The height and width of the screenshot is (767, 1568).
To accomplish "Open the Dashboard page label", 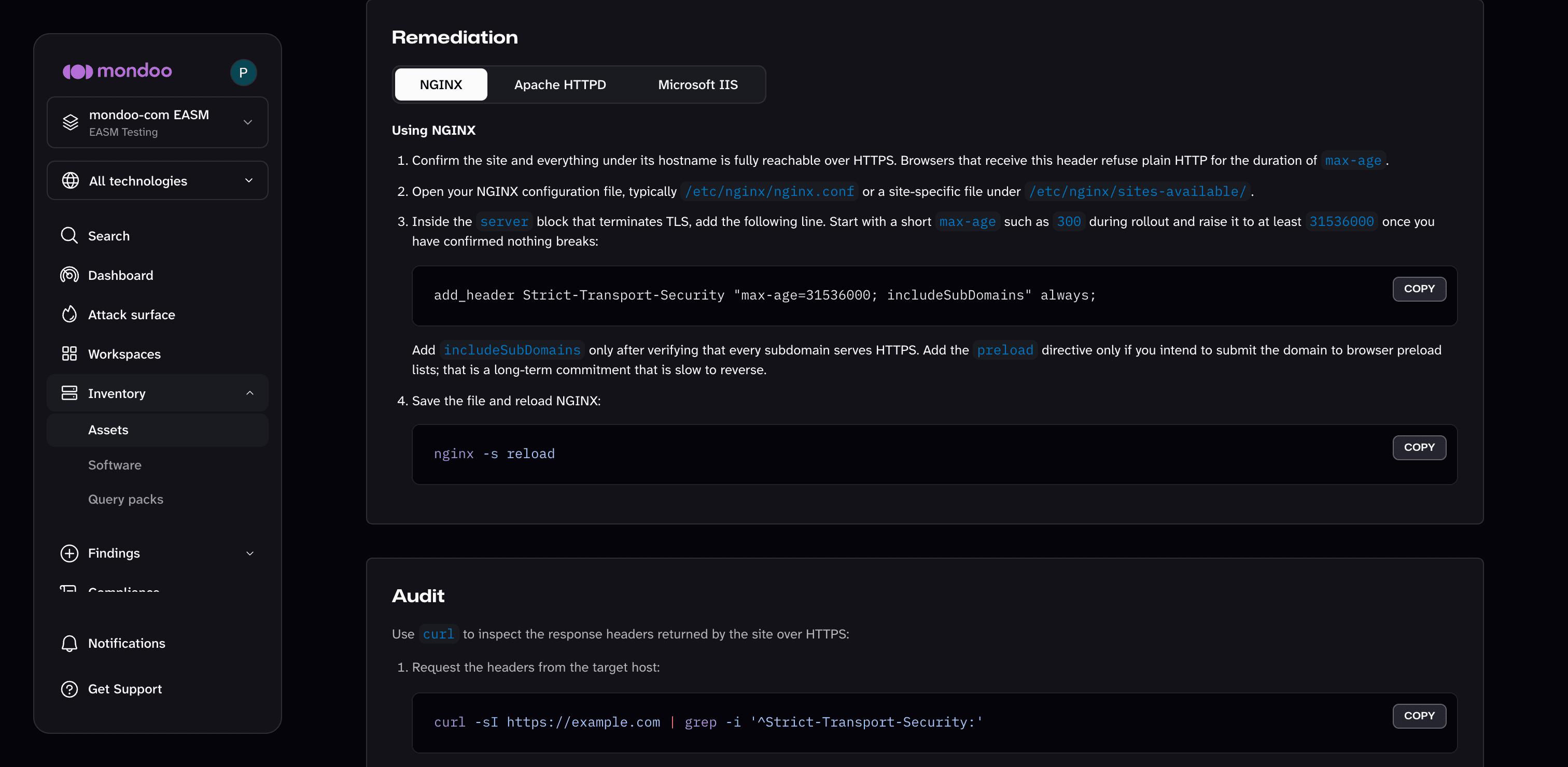I will pos(120,276).
